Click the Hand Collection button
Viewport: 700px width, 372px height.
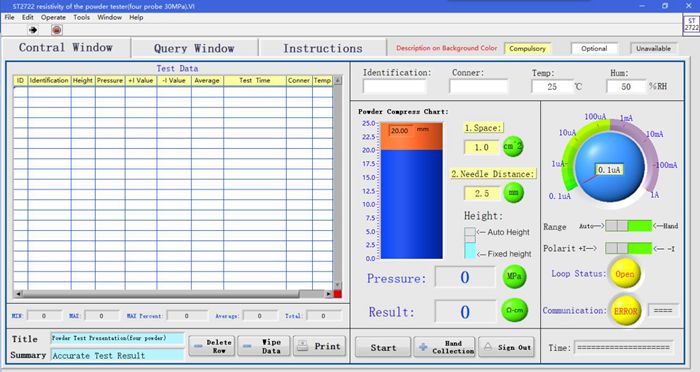click(x=444, y=347)
